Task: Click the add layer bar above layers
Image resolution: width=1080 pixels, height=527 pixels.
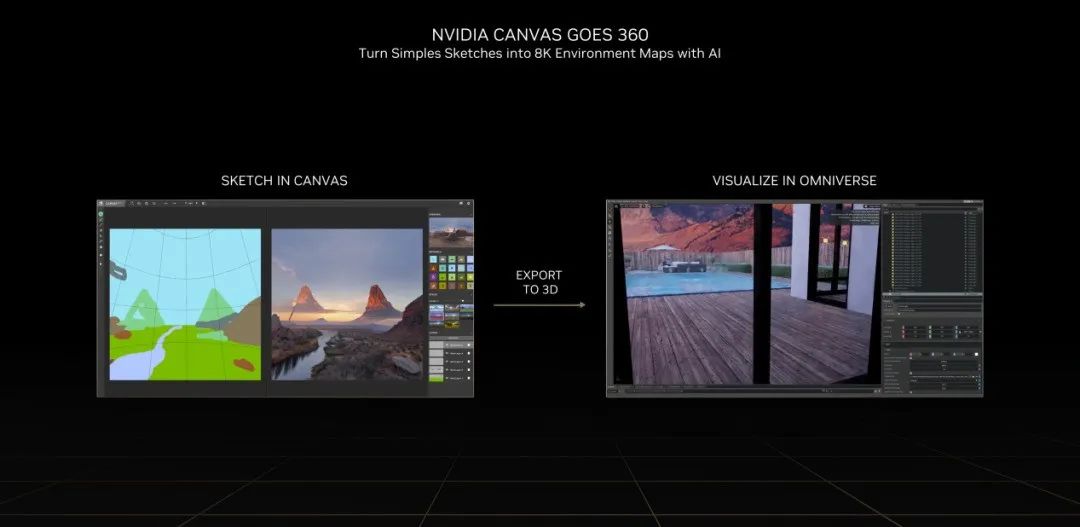Action: point(451,338)
